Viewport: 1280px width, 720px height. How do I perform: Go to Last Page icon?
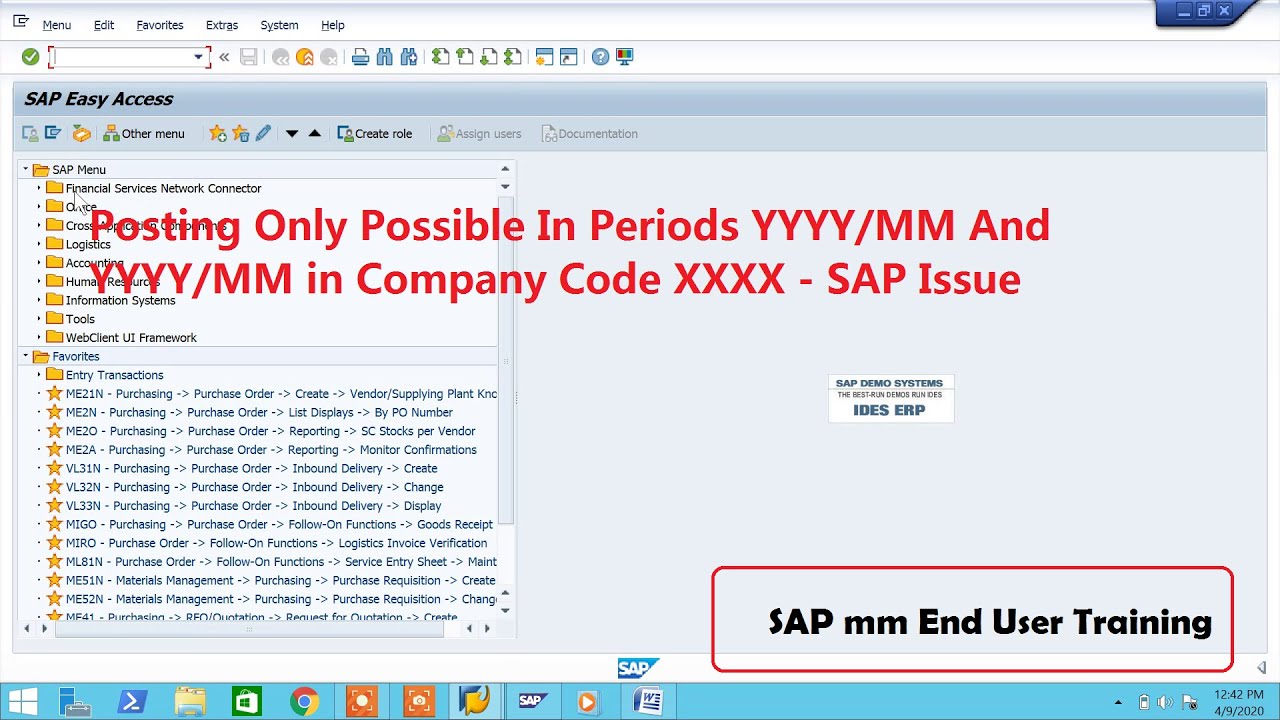[513, 57]
